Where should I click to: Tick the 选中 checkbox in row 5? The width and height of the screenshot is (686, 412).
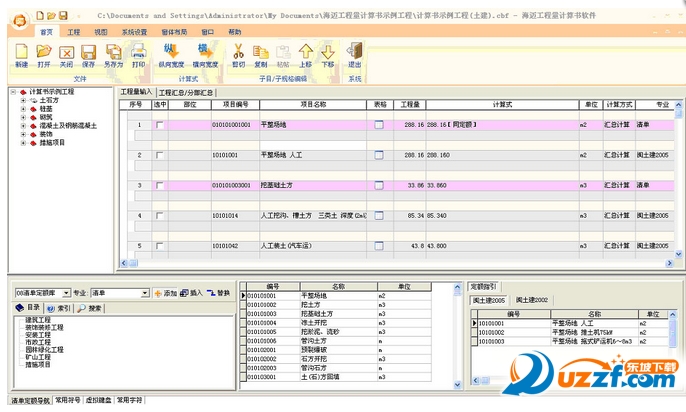tap(159, 245)
